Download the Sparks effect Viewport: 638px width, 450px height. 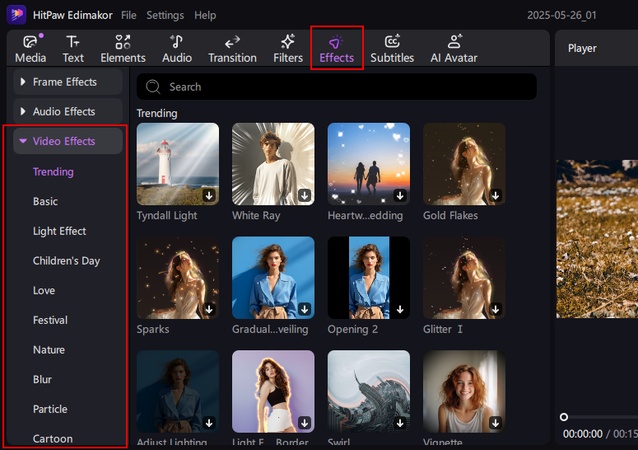209,309
